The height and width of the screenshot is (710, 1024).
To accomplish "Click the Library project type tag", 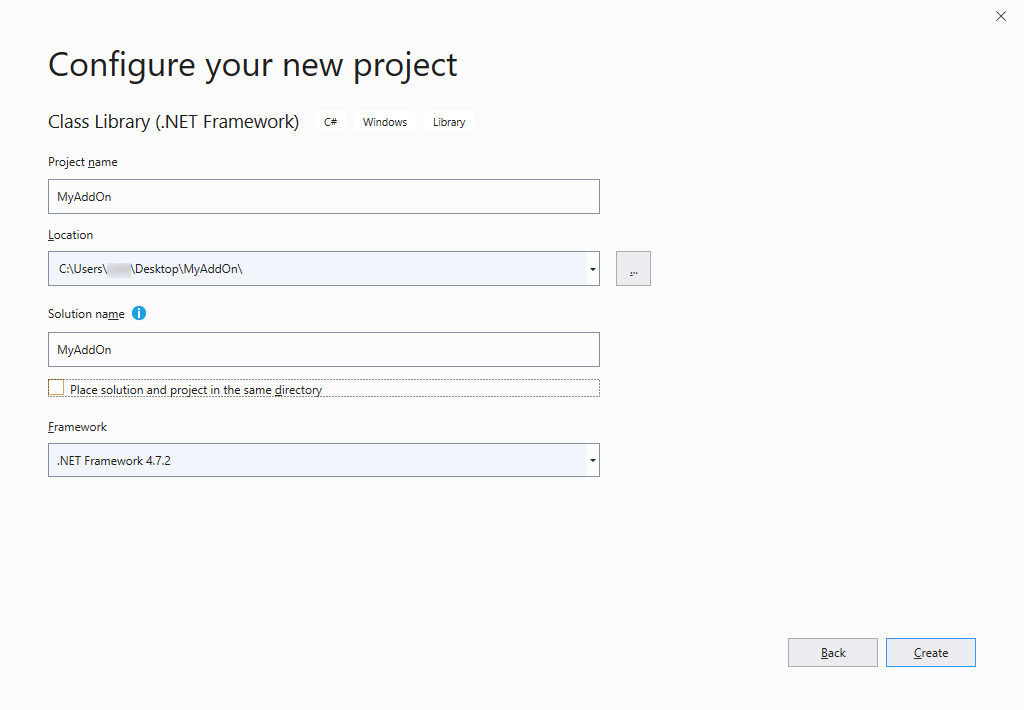I will click(x=449, y=122).
